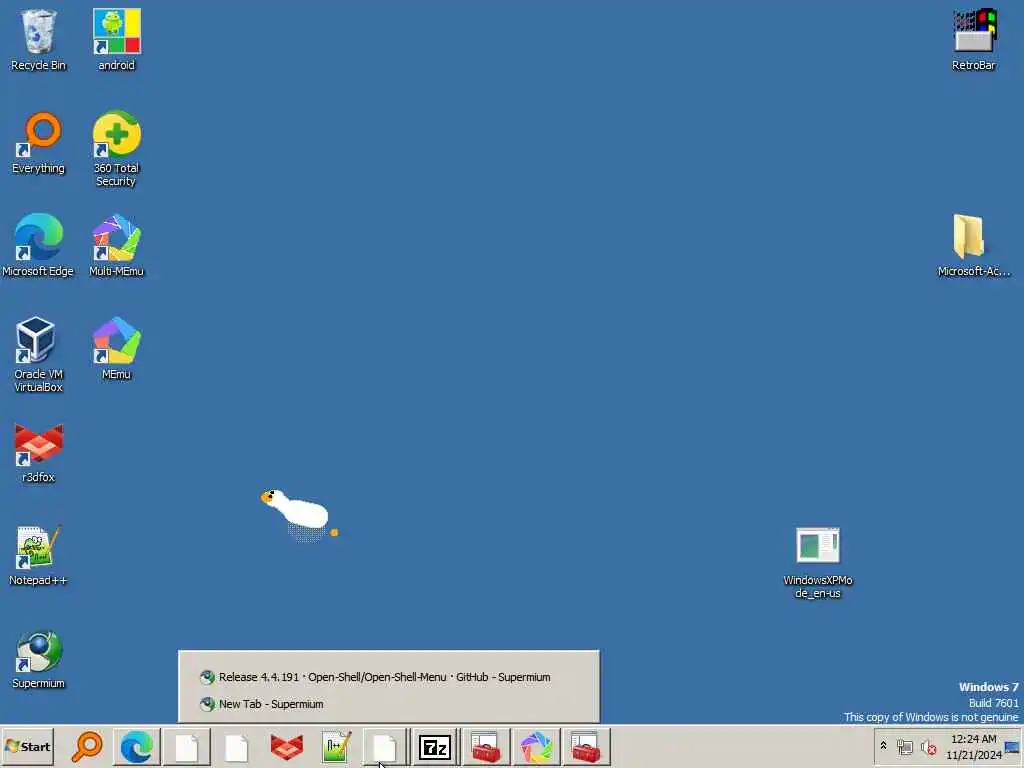Open the Supermium desktop shortcut
1024x768 pixels.
[38, 658]
